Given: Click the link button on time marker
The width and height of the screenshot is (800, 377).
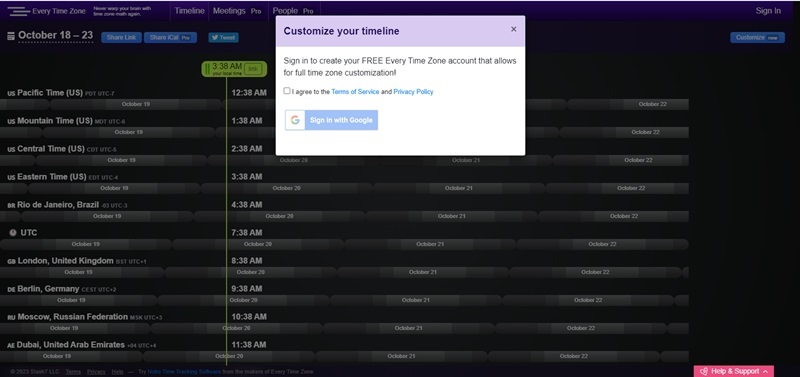Looking at the screenshot, I should [x=253, y=69].
